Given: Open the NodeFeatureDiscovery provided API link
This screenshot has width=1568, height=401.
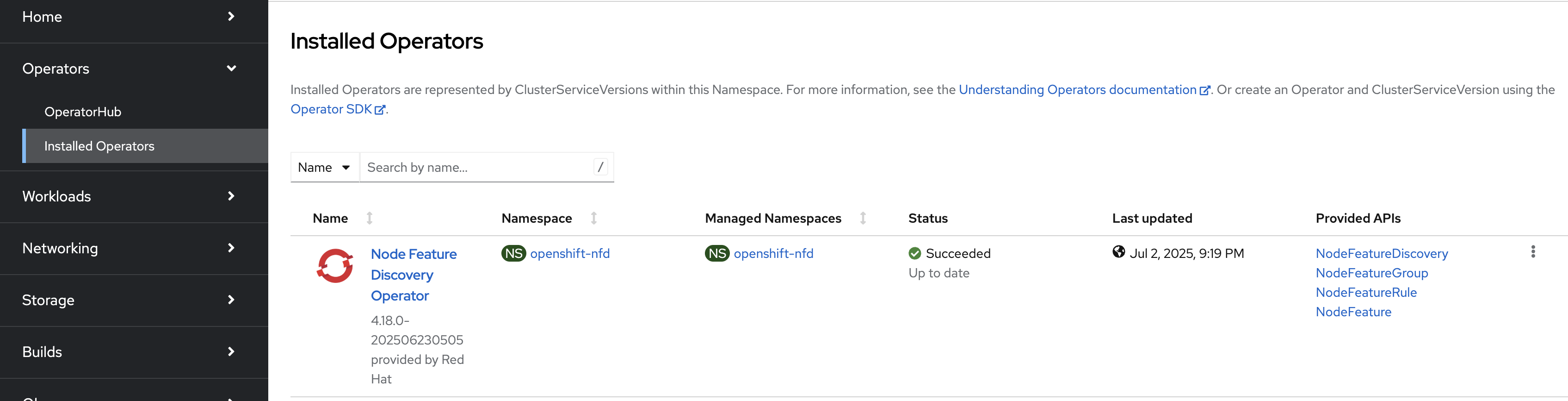Looking at the screenshot, I should 1381,254.
